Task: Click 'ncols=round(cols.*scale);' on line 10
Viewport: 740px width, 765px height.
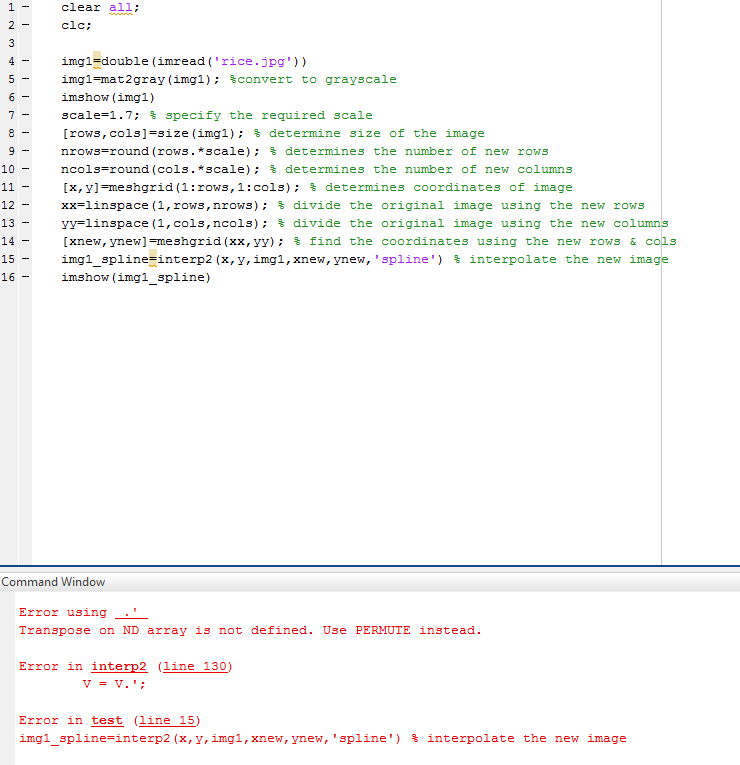Action: (160, 169)
